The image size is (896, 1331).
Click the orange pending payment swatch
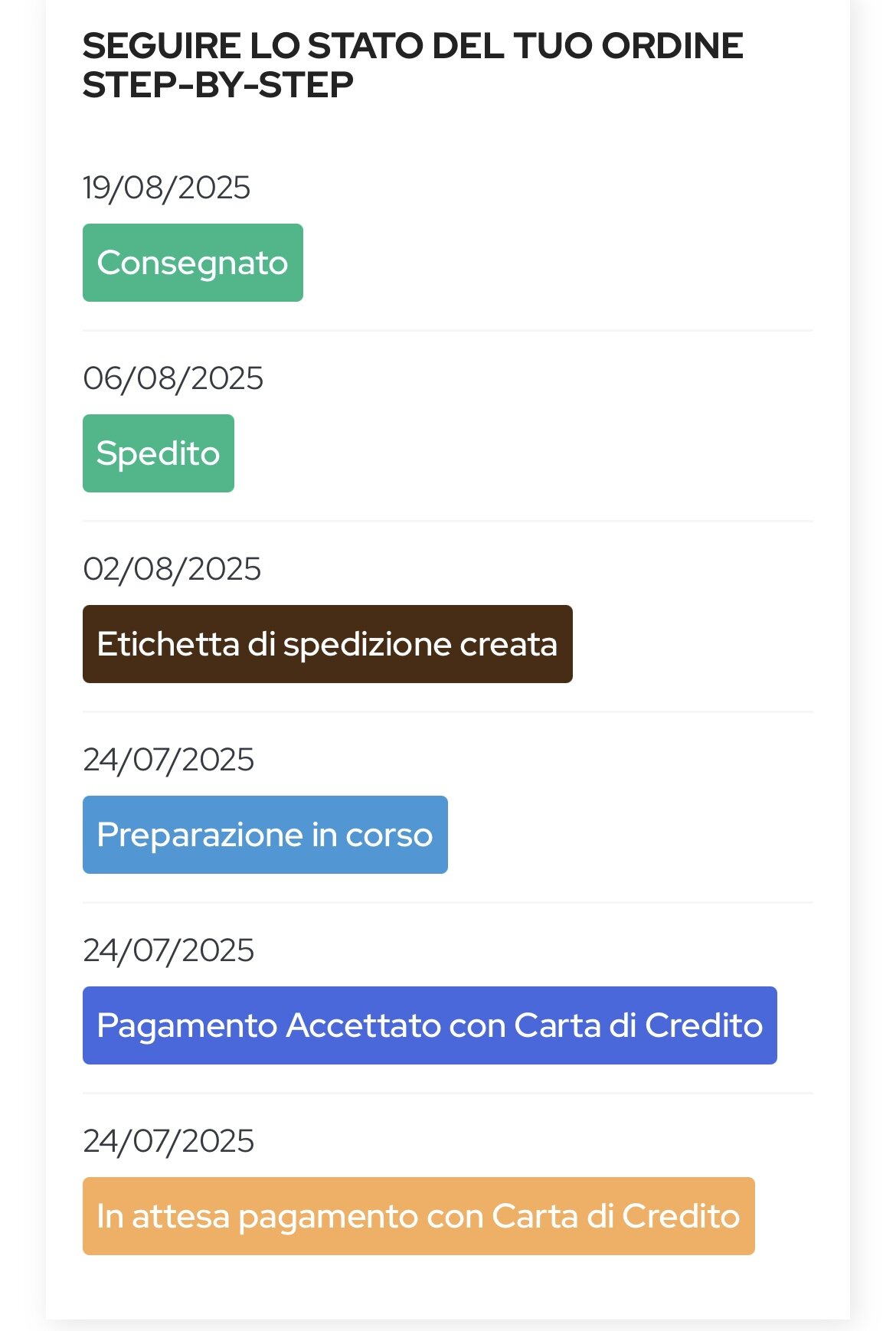(x=419, y=1216)
